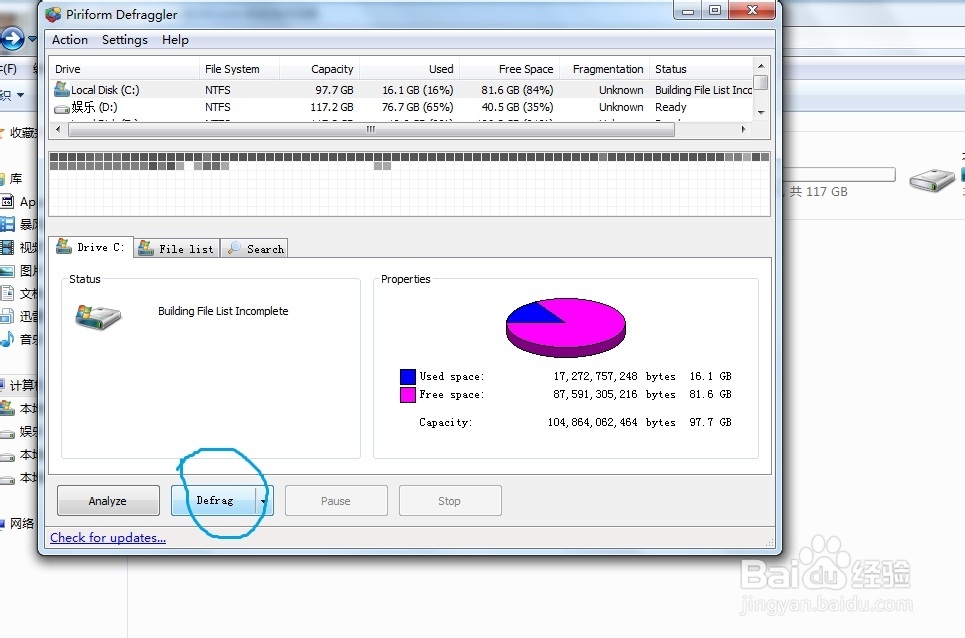Click the music note icon in Explorer sidebar

7,339
